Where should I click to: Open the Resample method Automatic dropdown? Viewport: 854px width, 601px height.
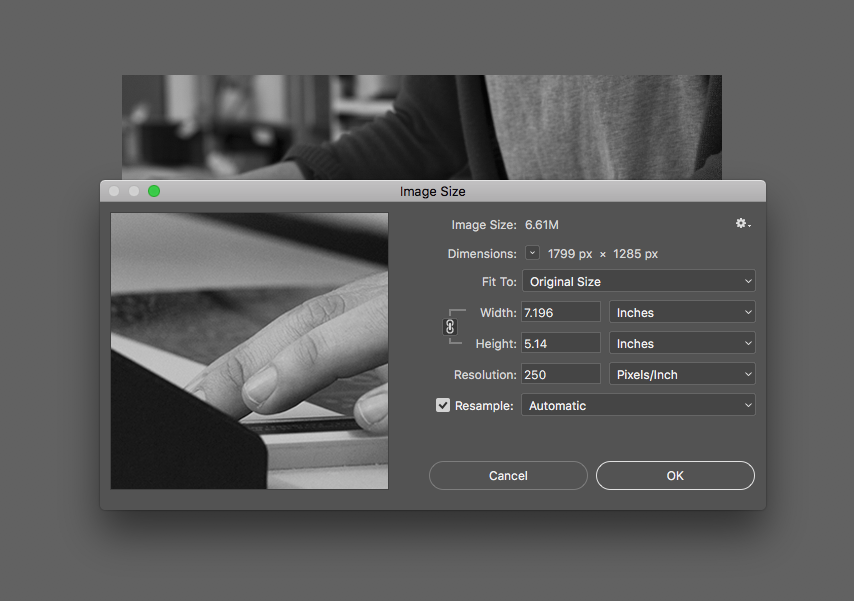[638, 405]
